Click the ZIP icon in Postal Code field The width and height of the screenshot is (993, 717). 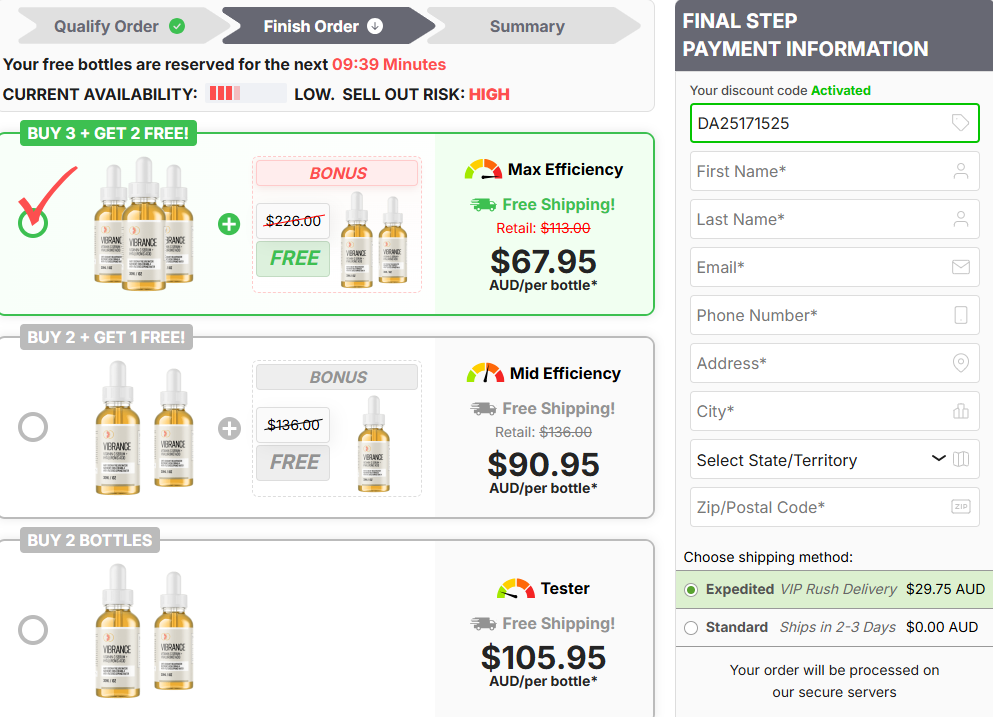point(961,506)
